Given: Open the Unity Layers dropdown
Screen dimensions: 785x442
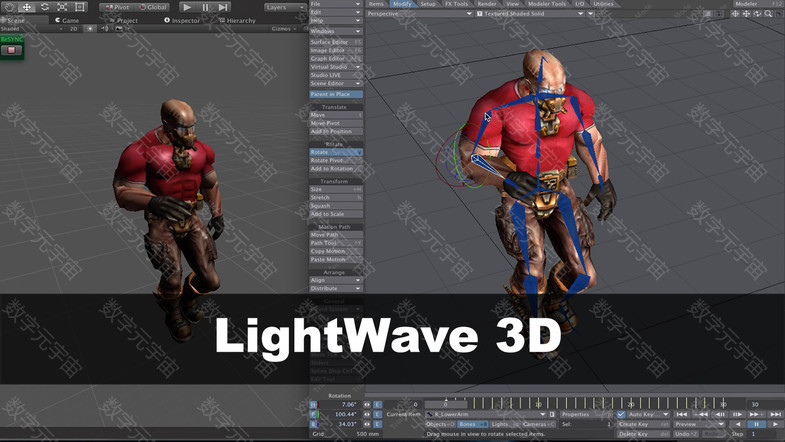Looking at the screenshot, I should pyautogui.click(x=284, y=8).
